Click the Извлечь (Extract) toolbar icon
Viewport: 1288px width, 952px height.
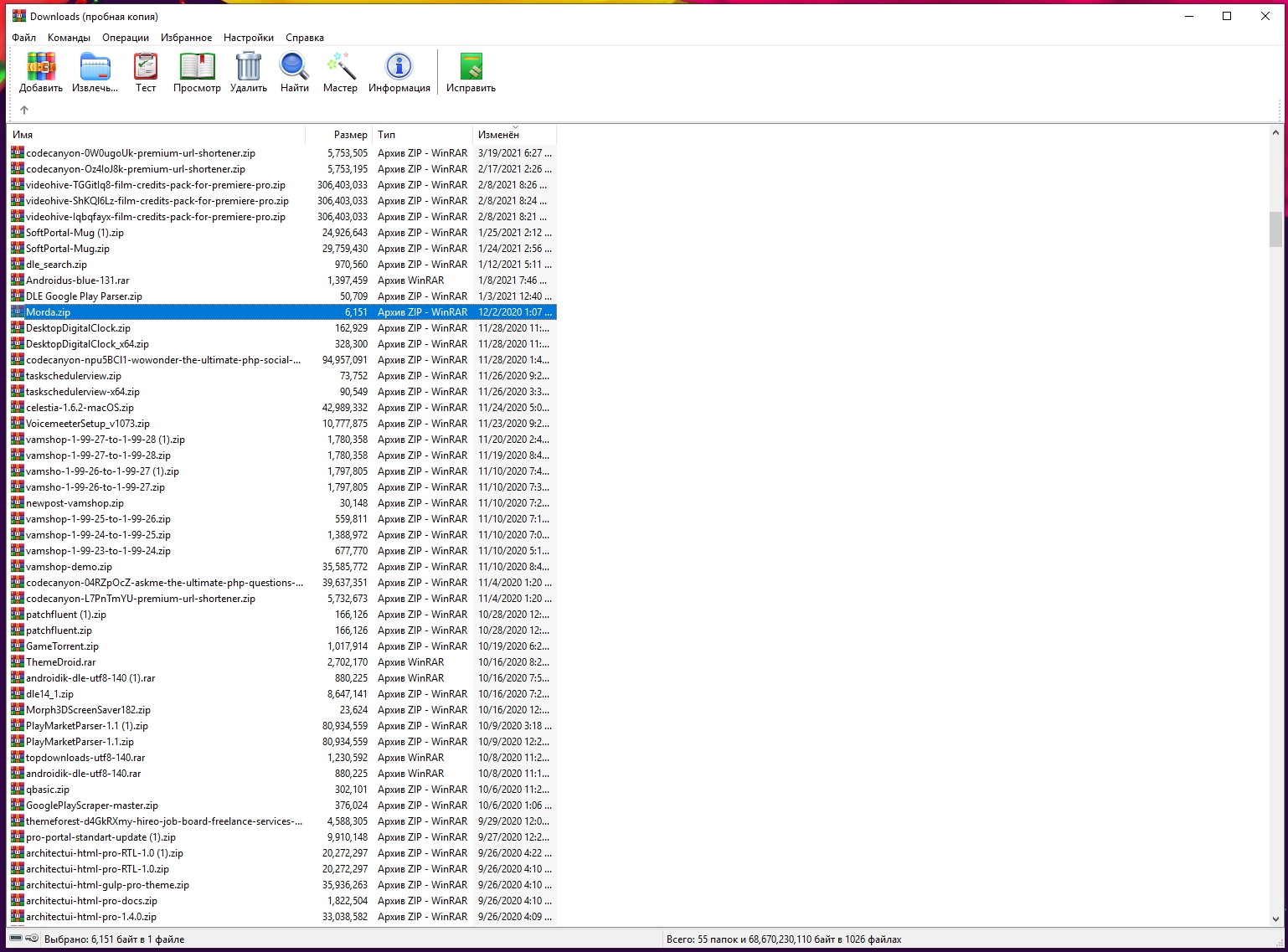point(95,66)
